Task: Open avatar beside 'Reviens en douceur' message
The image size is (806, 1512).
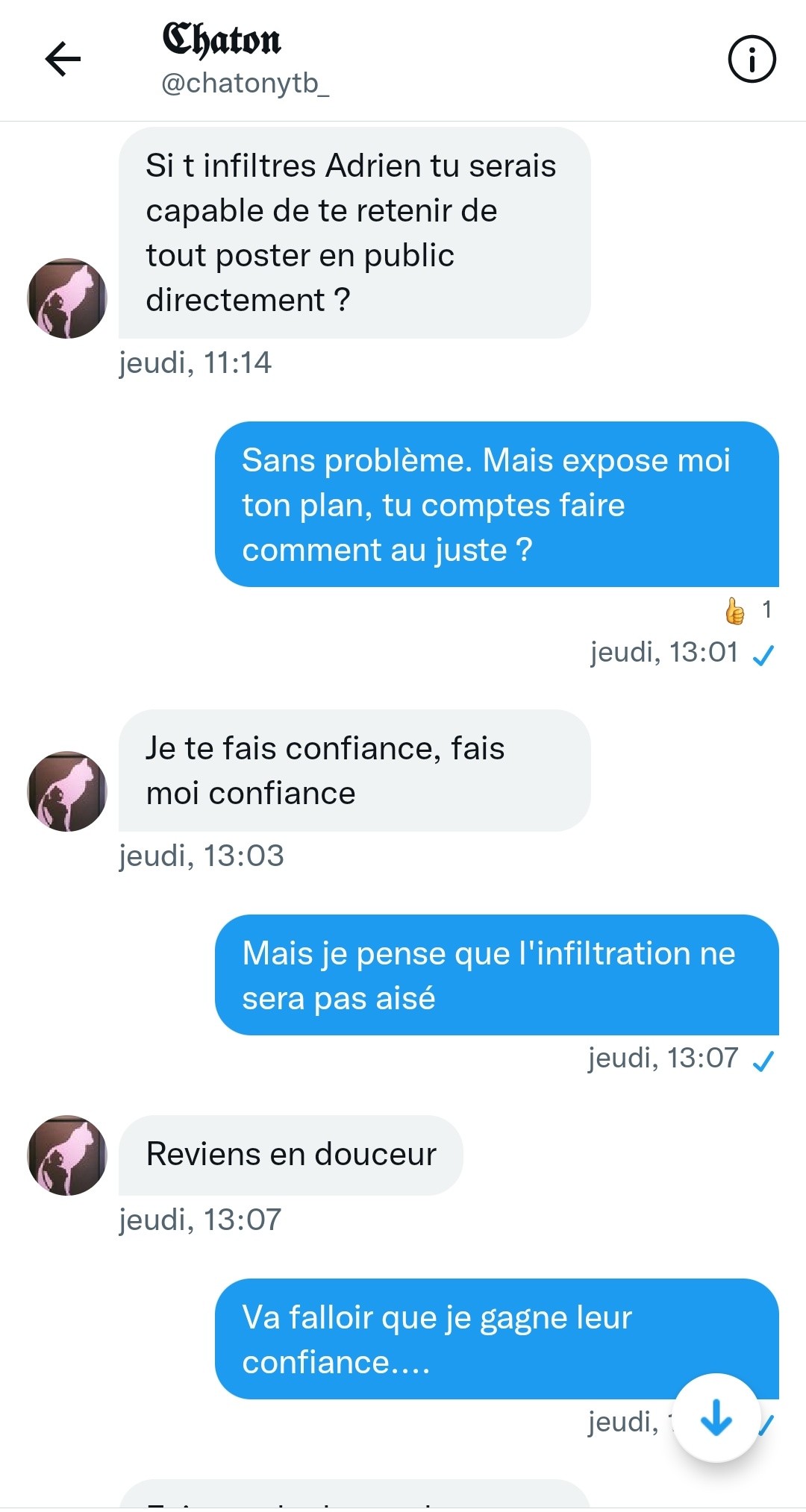Action: (x=67, y=1155)
